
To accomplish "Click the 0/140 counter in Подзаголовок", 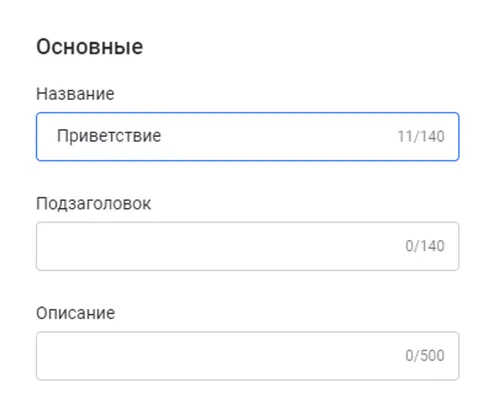I will coord(425,246).
